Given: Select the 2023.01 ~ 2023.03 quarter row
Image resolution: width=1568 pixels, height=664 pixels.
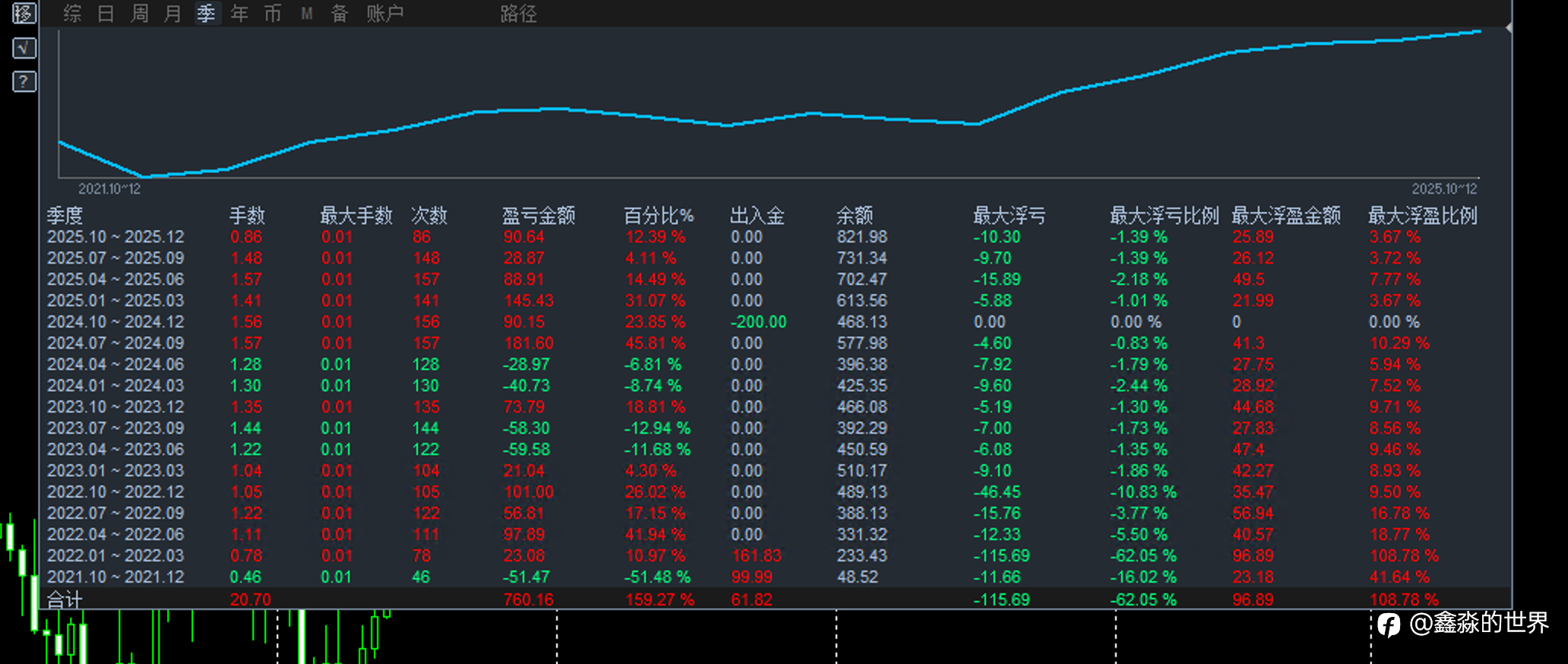Looking at the screenshot, I should coord(775,471).
